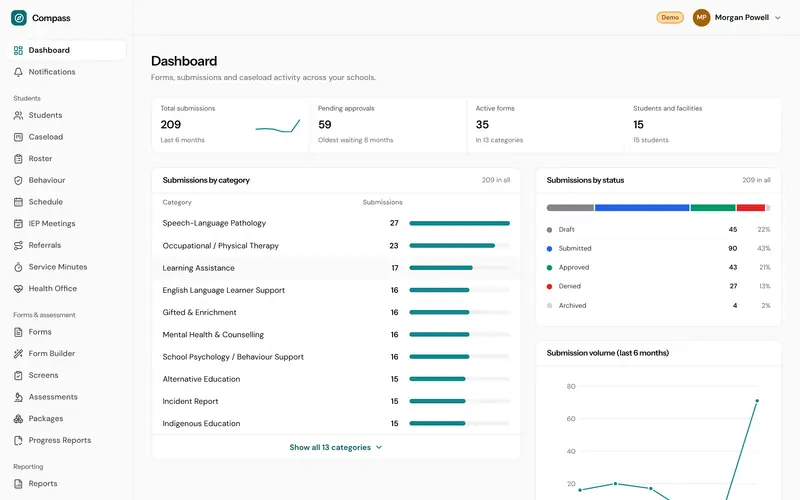This screenshot has height=500, width=800.
Task: Click the Assessments microscope icon
Action: coord(18,397)
